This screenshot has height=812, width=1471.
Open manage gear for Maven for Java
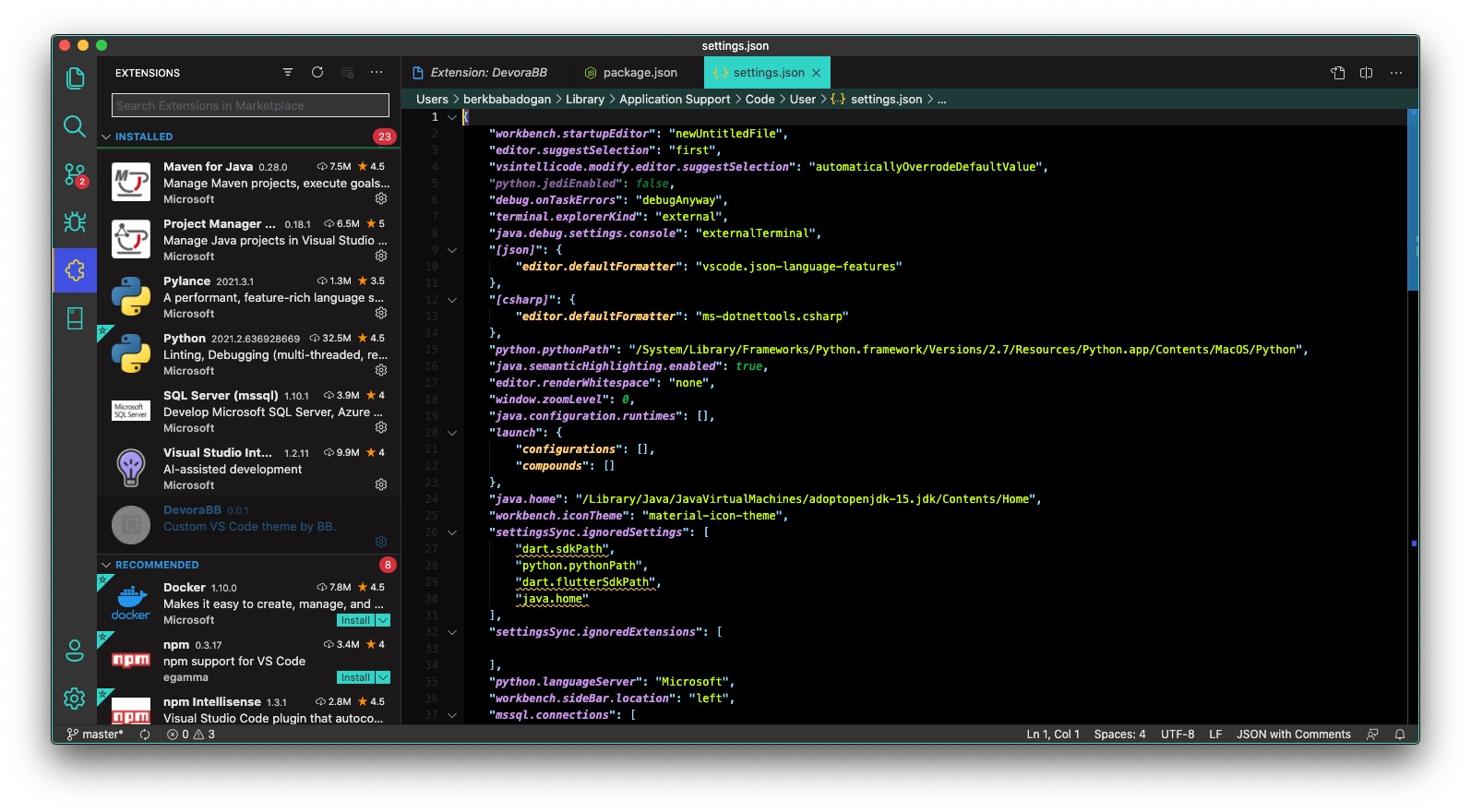[381, 198]
